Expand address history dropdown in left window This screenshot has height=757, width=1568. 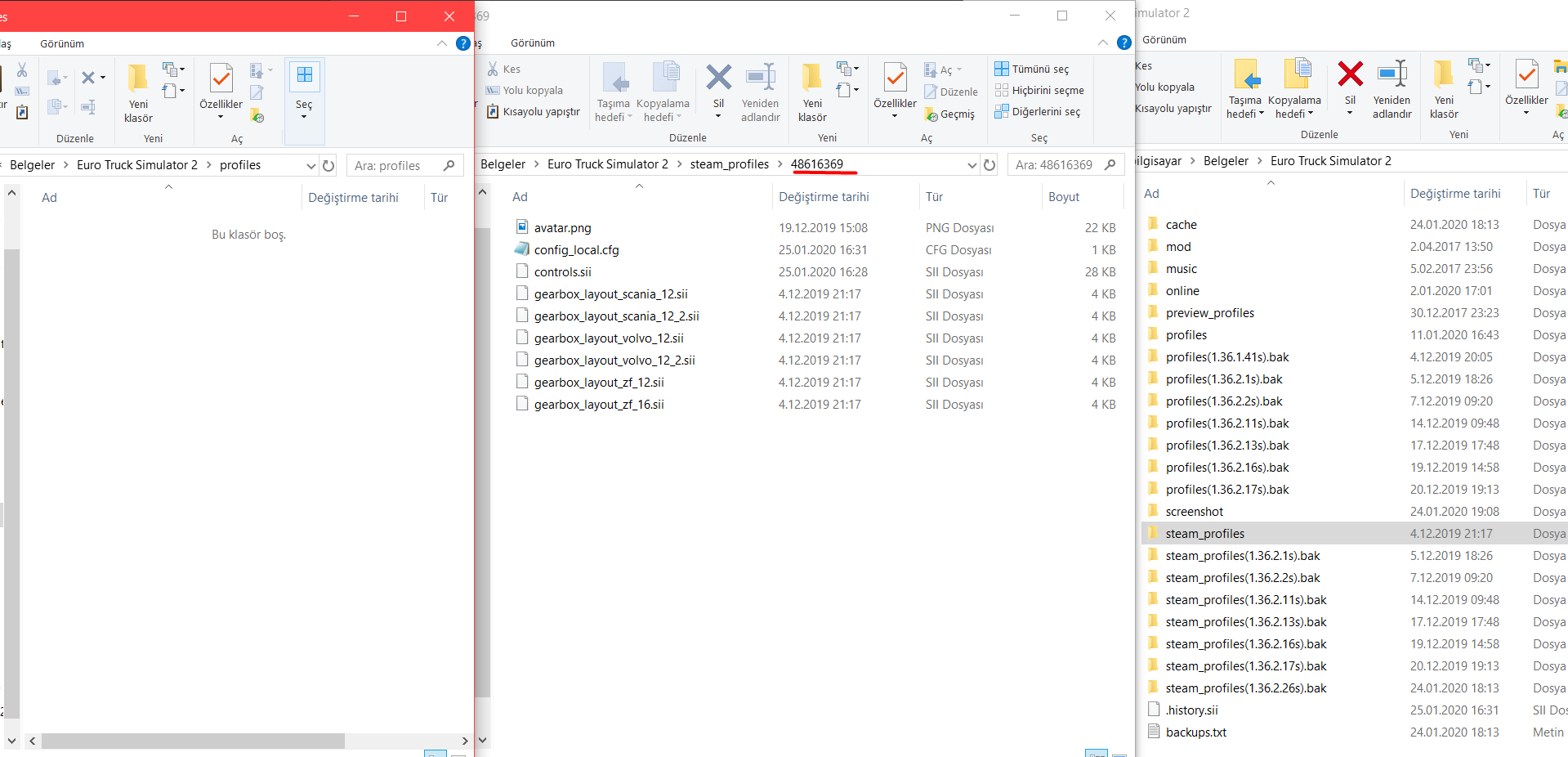pyautogui.click(x=310, y=165)
